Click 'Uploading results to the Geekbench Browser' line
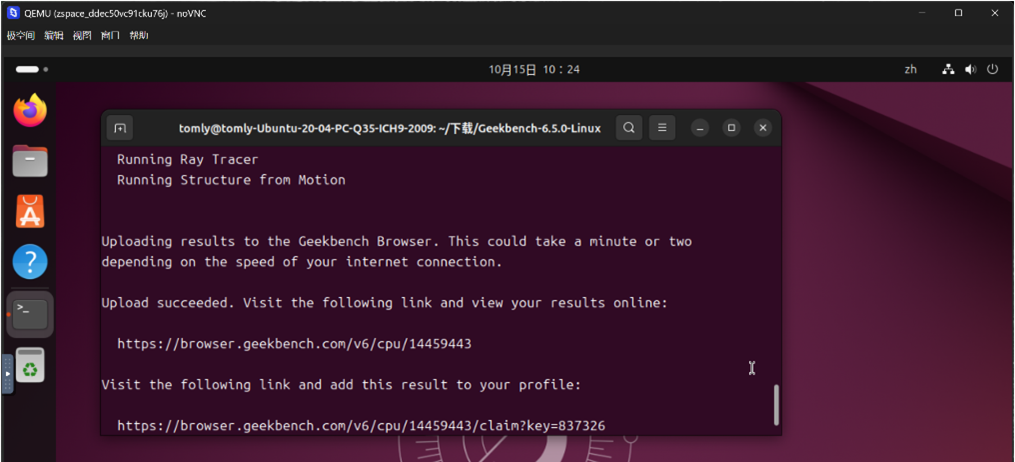 [x=397, y=241]
